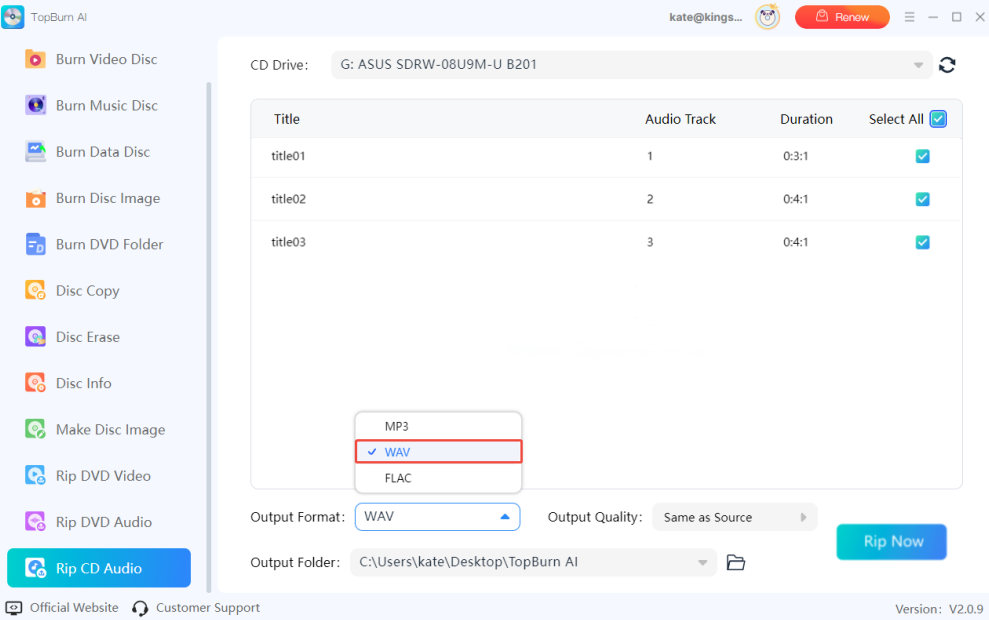Click the Disc Erase sidebar icon
This screenshot has width=989, height=620.
(x=36, y=337)
